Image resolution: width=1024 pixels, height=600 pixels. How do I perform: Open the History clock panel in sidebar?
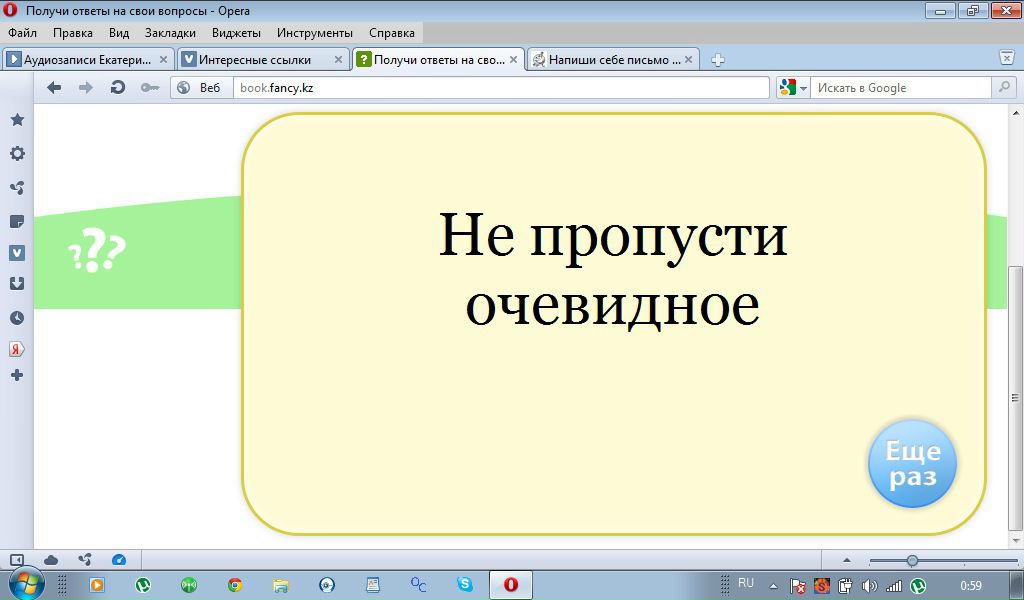(18, 318)
